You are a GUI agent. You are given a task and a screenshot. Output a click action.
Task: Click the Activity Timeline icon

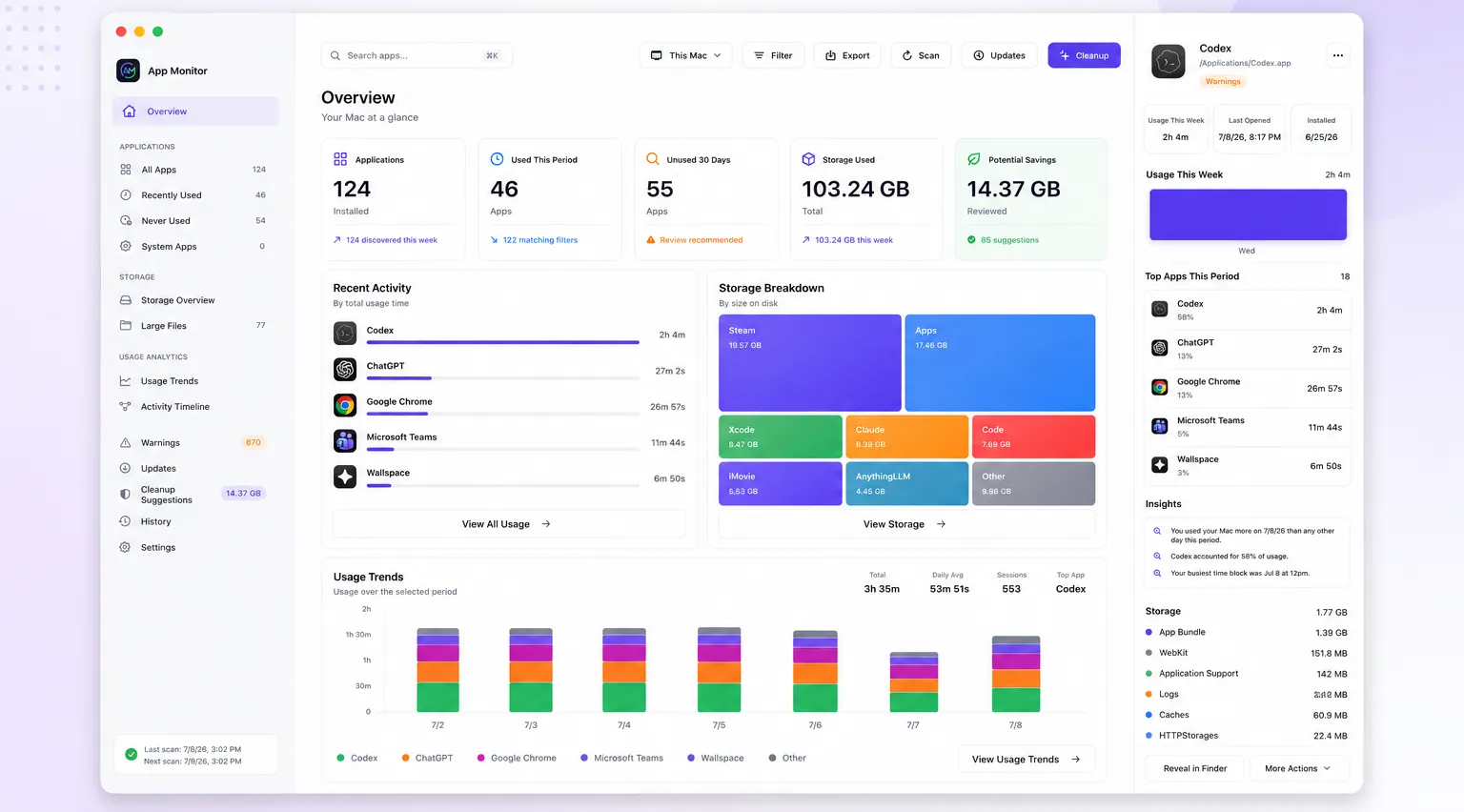coord(126,407)
